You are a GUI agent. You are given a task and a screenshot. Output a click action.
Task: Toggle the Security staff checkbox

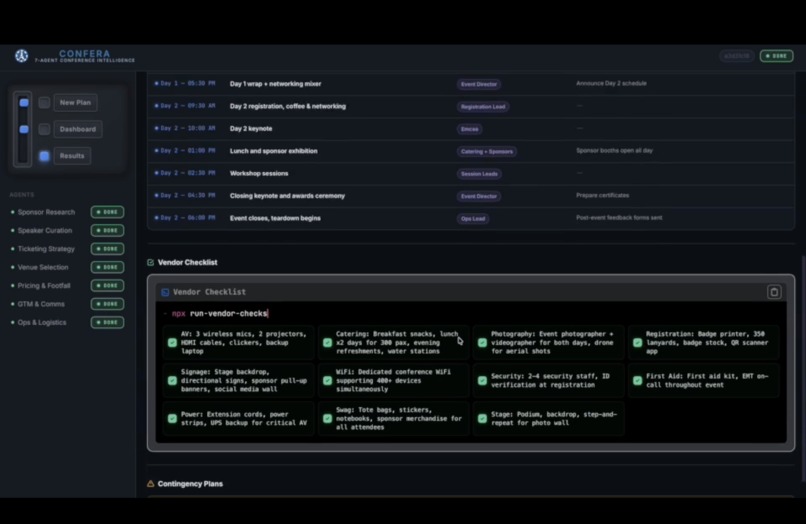pos(482,381)
